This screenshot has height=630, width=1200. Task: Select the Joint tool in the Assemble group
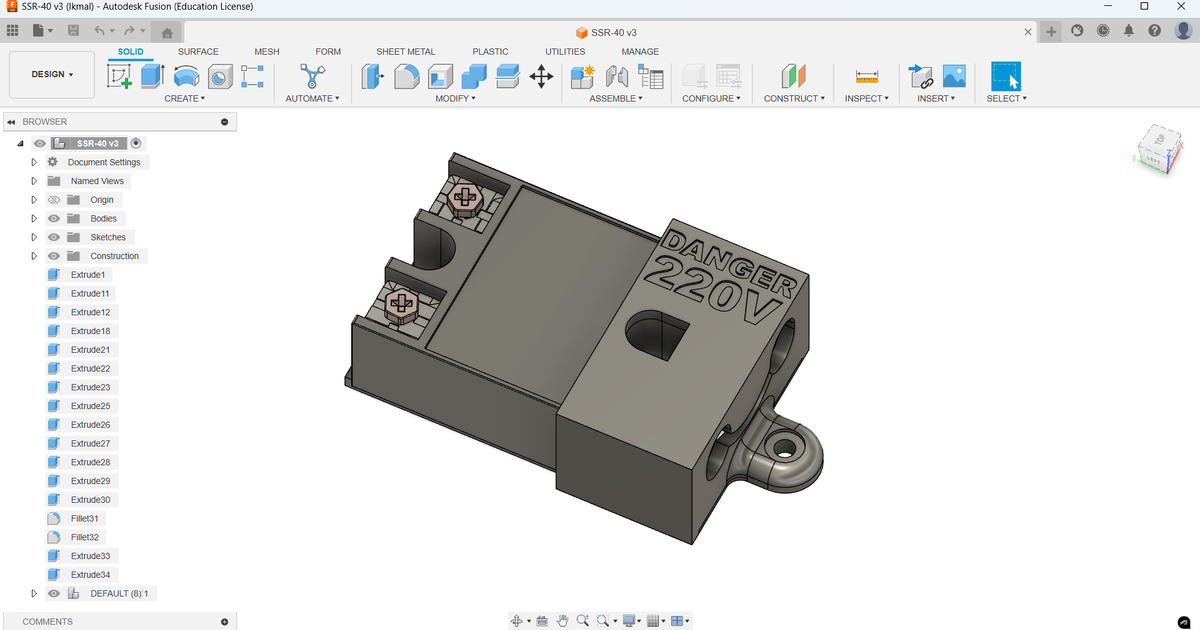click(617, 76)
